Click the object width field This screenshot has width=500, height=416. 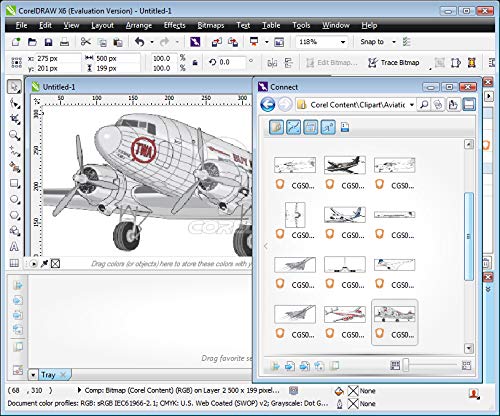pyautogui.click(x=117, y=58)
